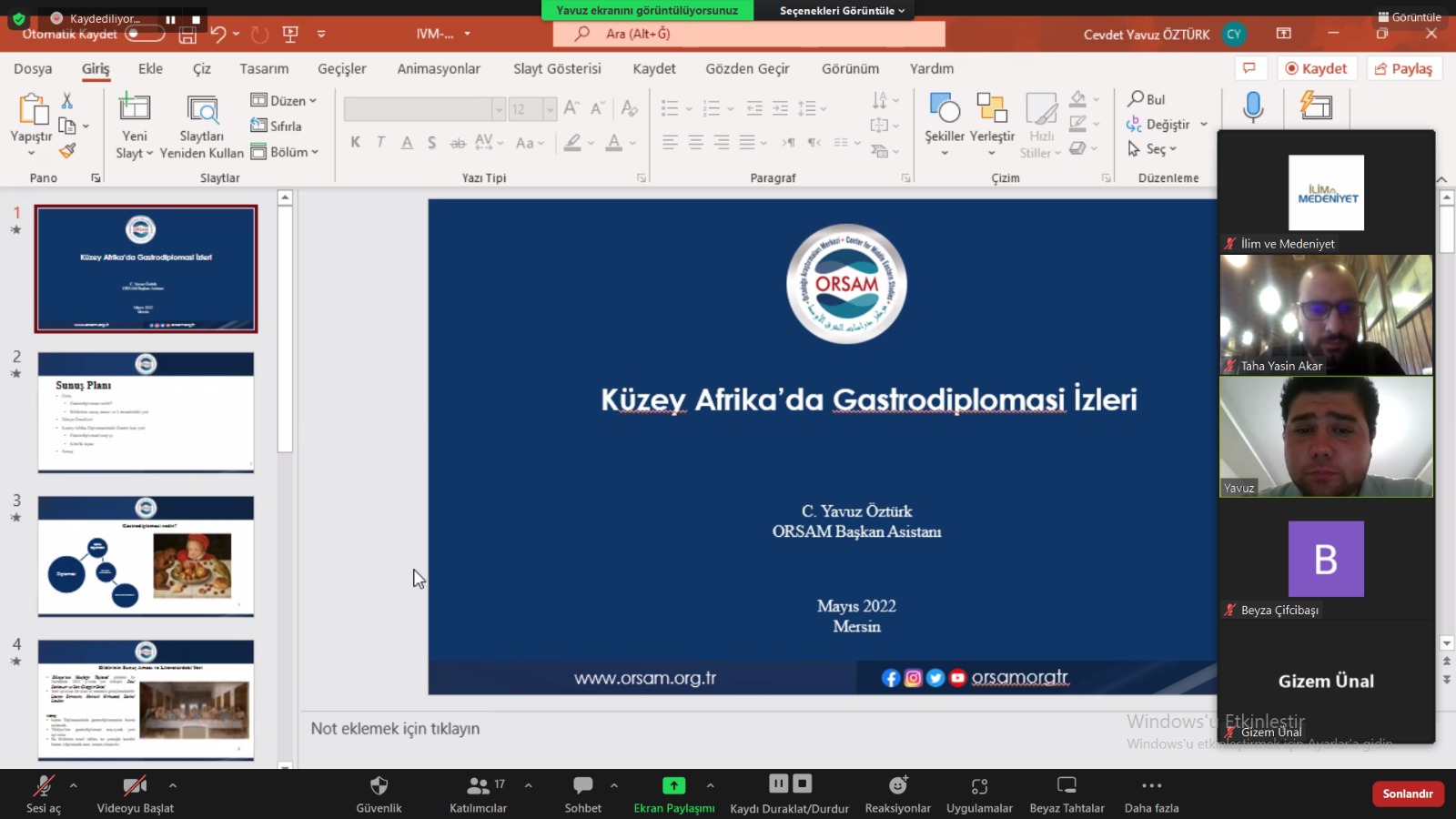Click the Dictate microphone icon in ribbon
The height and width of the screenshot is (819, 1456).
pyautogui.click(x=1253, y=106)
